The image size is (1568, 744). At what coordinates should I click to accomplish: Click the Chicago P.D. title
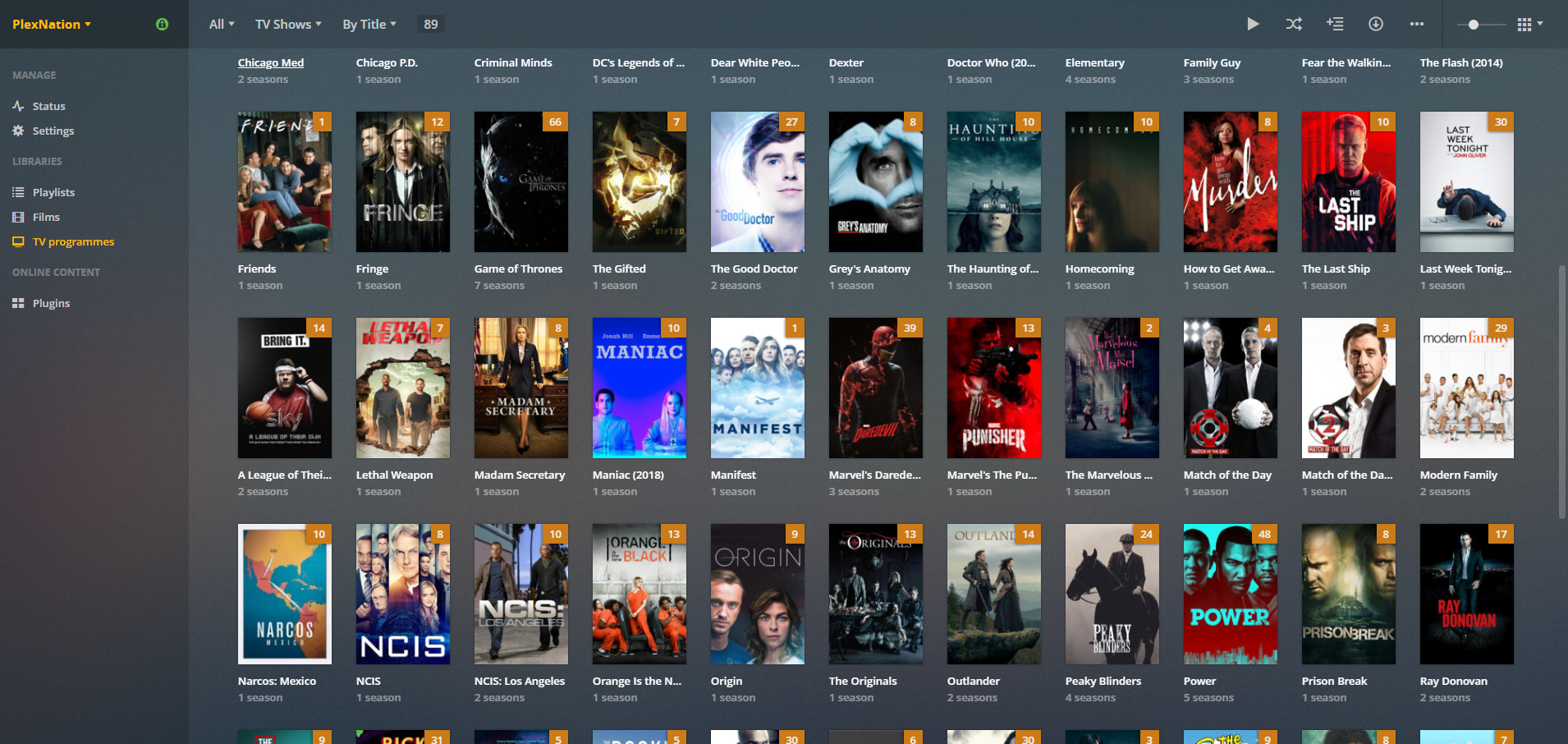pyautogui.click(x=387, y=62)
